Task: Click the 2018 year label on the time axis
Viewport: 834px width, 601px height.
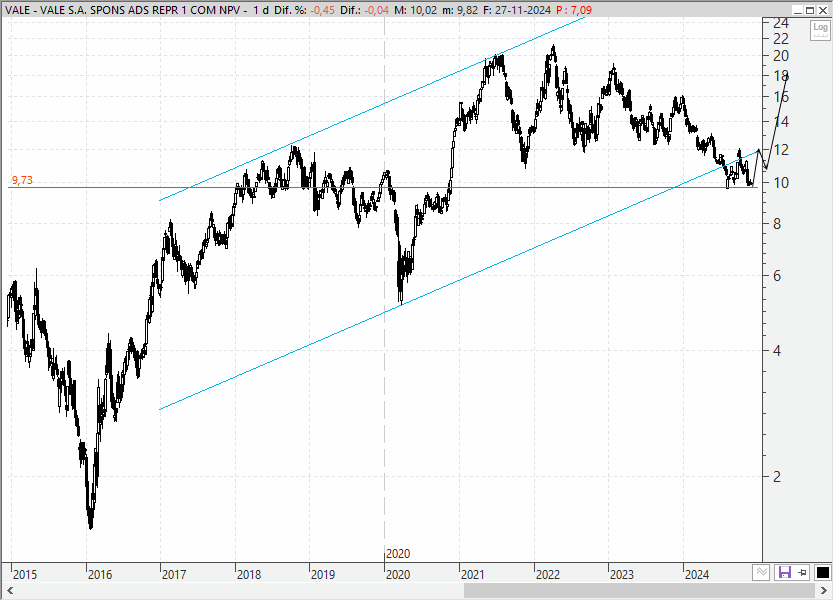Action: 249,574
